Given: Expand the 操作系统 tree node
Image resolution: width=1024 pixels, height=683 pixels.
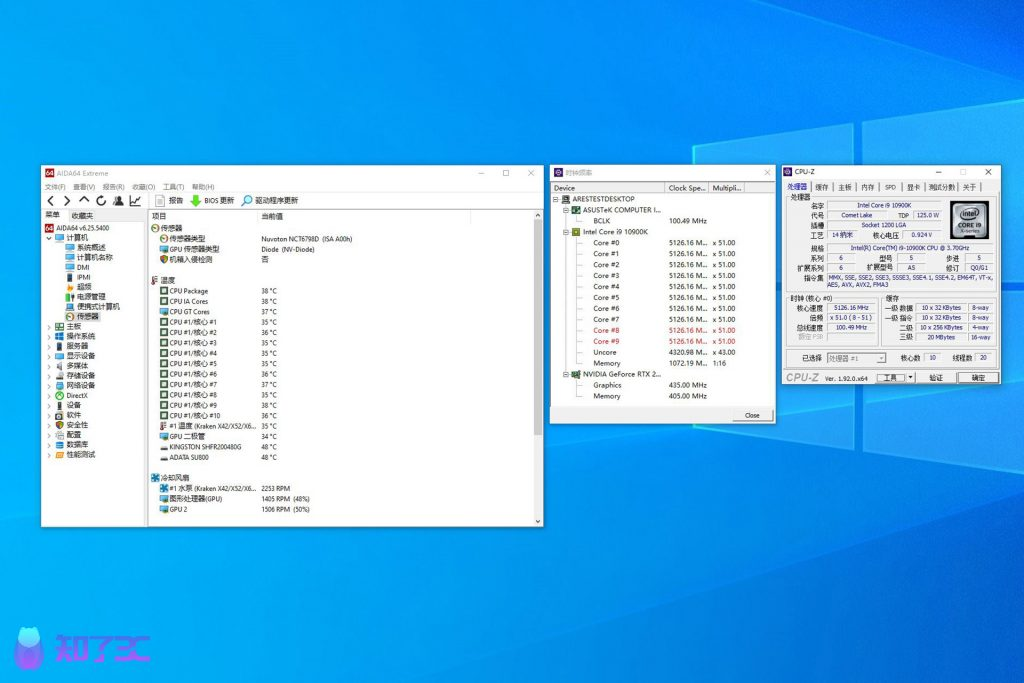Looking at the screenshot, I should point(49,336).
